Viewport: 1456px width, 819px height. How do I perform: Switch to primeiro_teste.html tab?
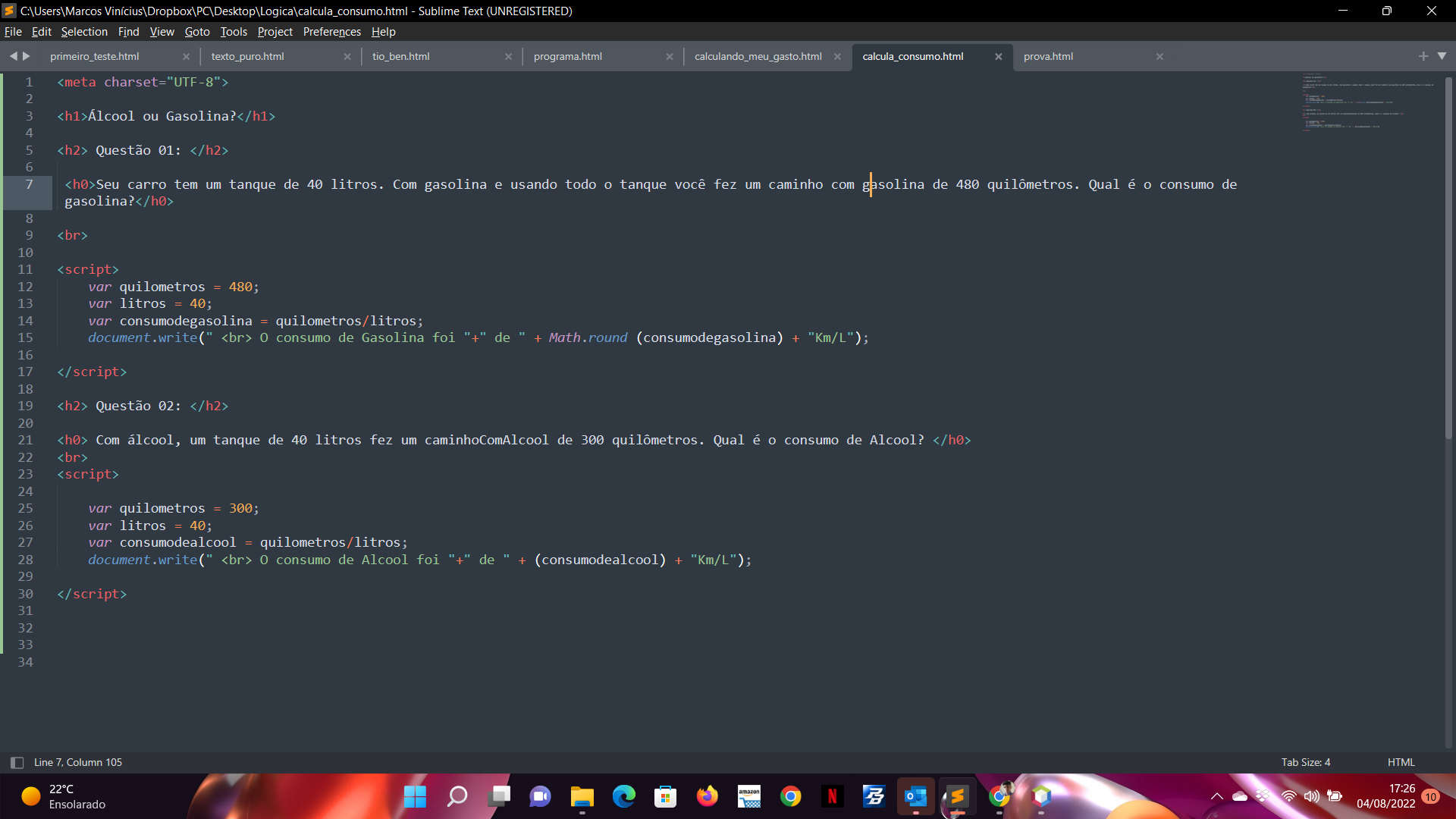click(x=95, y=57)
